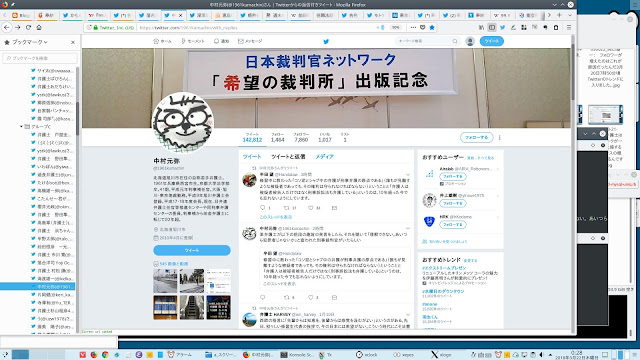Image resolution: width=640 pixels, height=360 pixels.
Task: Click the reply icon on the second tweet
Action: [262, 298]
